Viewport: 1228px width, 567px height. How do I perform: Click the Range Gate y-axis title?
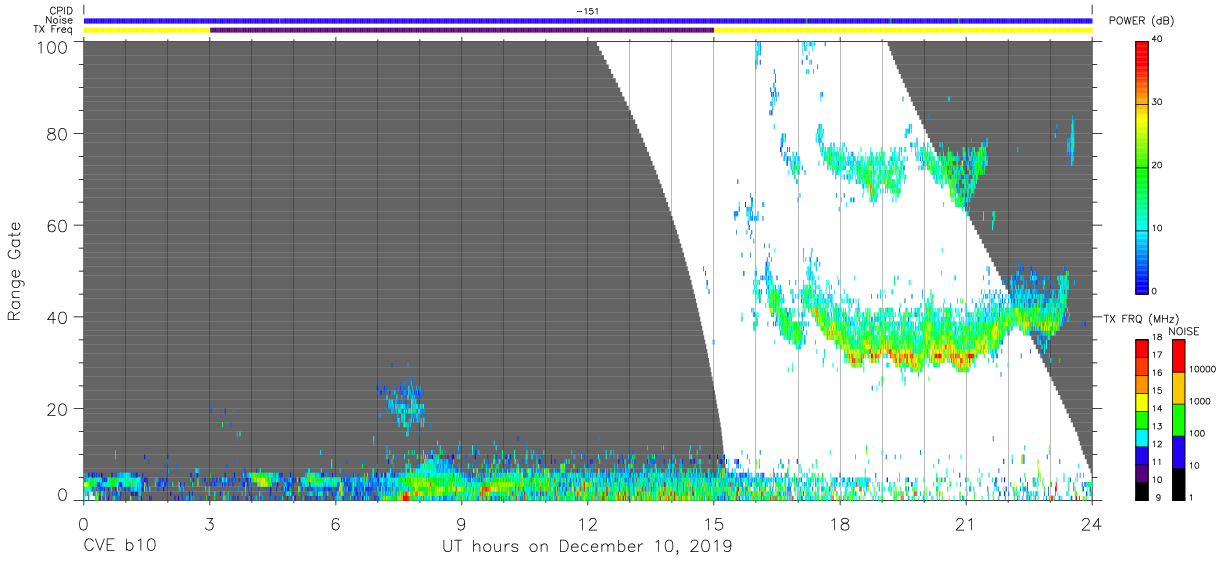15,271
